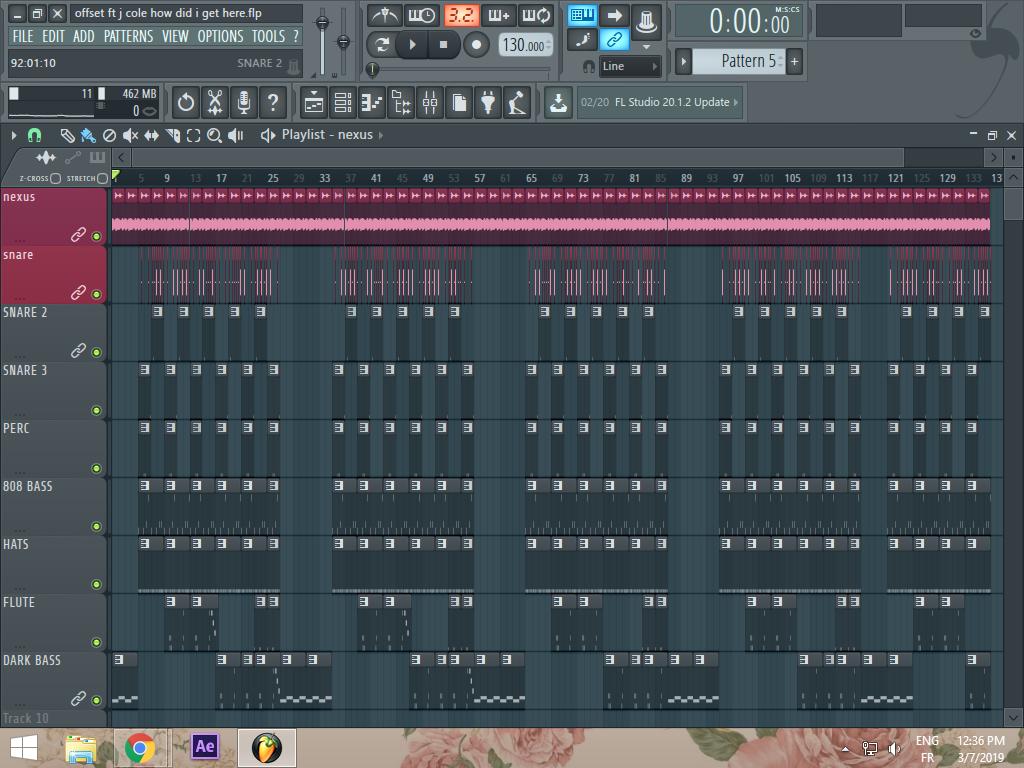Open the Channel rack icon
This screenshot has width=1024, height=768.
click(343, 103)
